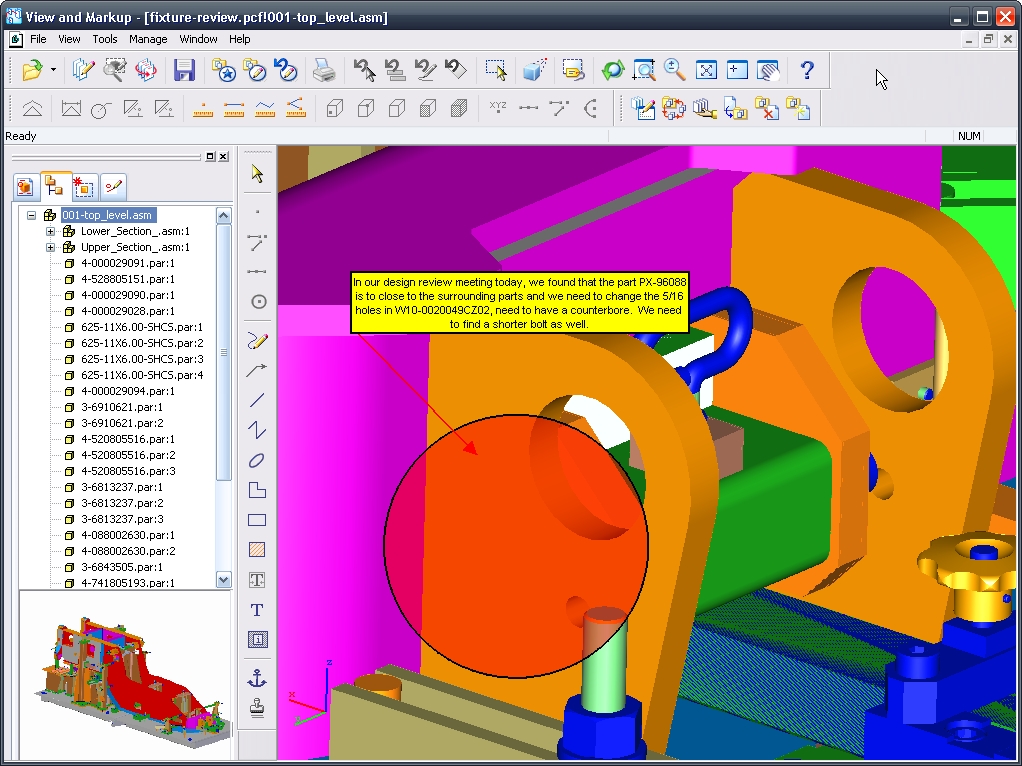This screenshot has width=1022, height=766.
Task: Select the zigzag polyline markup tool
Action: 257,430
